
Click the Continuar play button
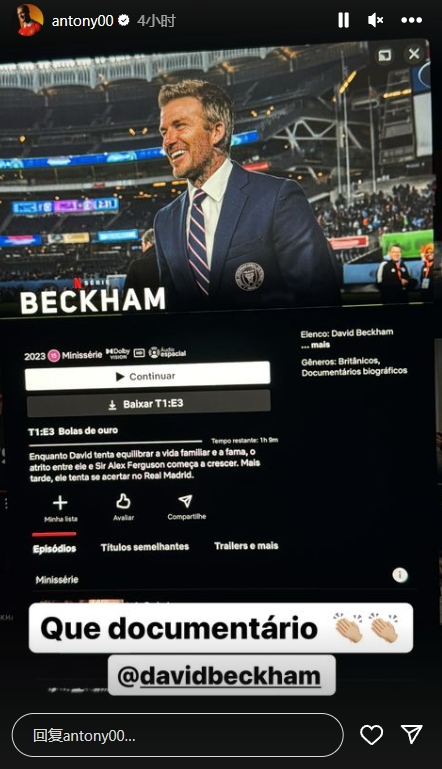(x=148, y=376)
